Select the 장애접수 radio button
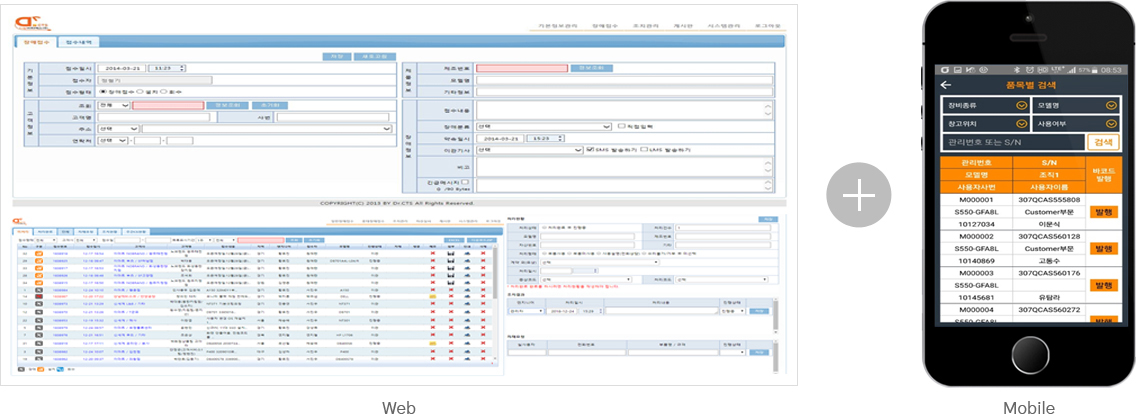Viewport: 1142px width, 414px height. [103, 91]
